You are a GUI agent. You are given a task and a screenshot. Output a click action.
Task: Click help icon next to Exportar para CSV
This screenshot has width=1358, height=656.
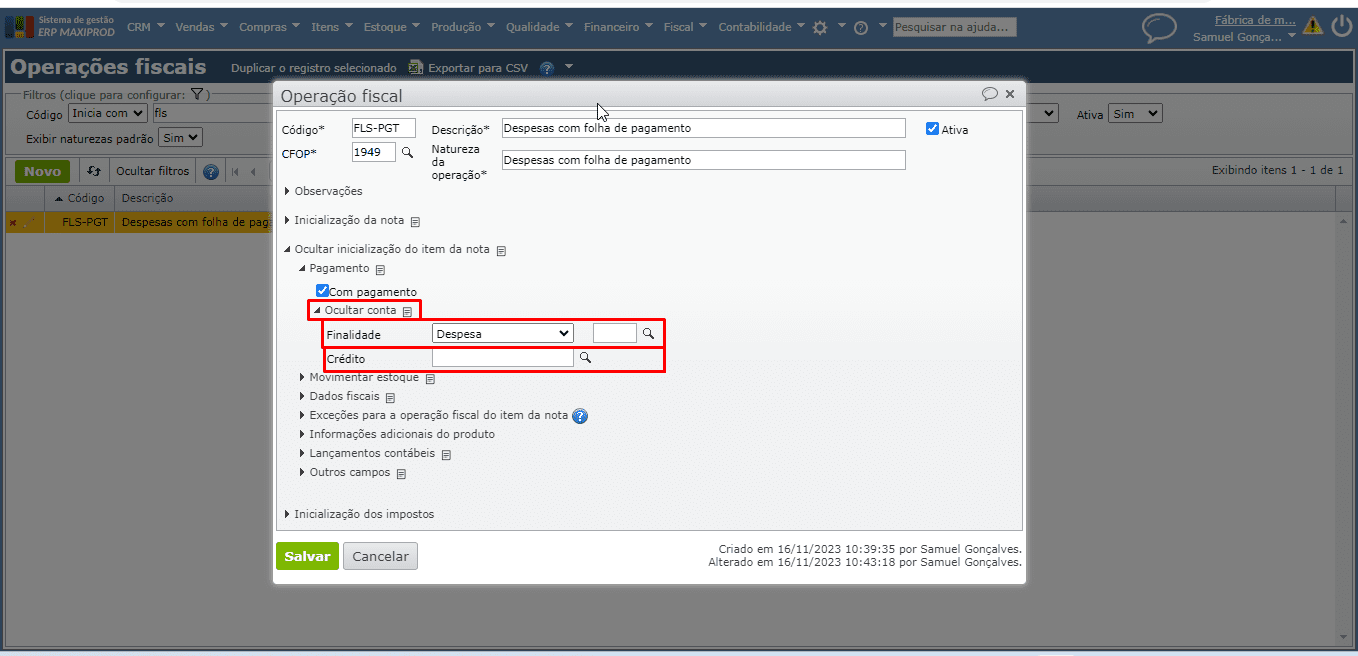[547, 69]
